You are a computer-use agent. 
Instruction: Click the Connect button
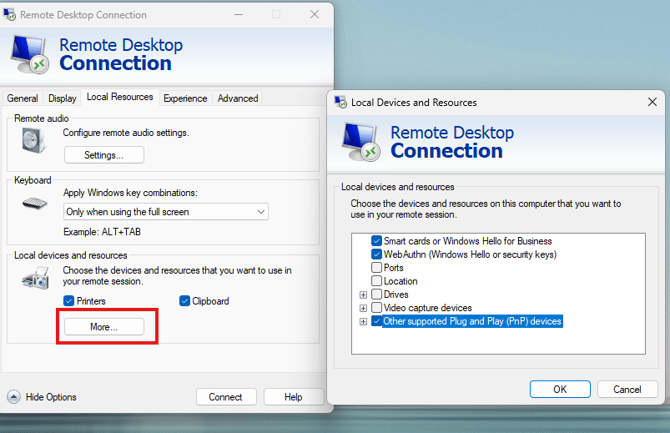point(226,397)
